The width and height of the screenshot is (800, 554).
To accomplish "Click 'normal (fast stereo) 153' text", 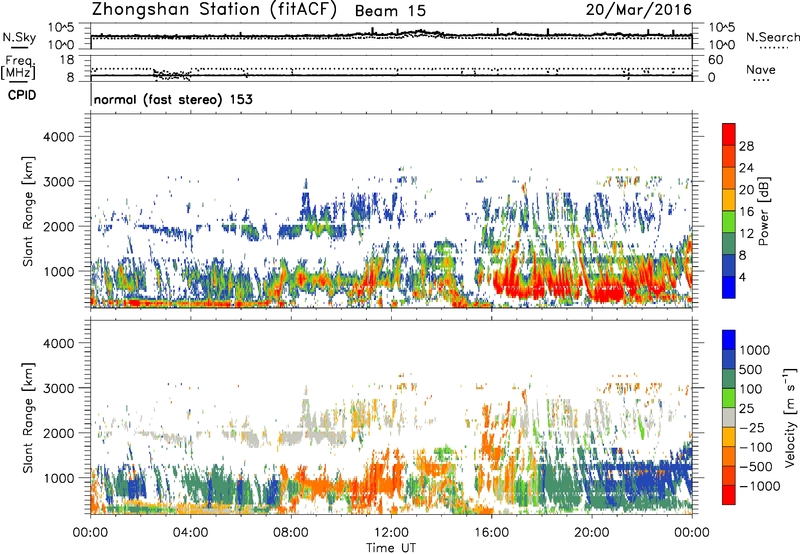I will [x=173, y=99].
